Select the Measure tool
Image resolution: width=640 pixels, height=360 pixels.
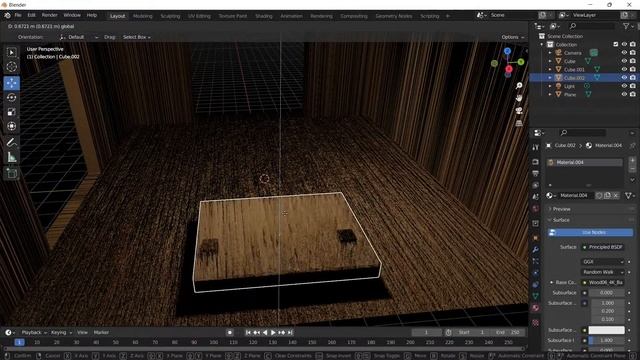click(11, 157)
